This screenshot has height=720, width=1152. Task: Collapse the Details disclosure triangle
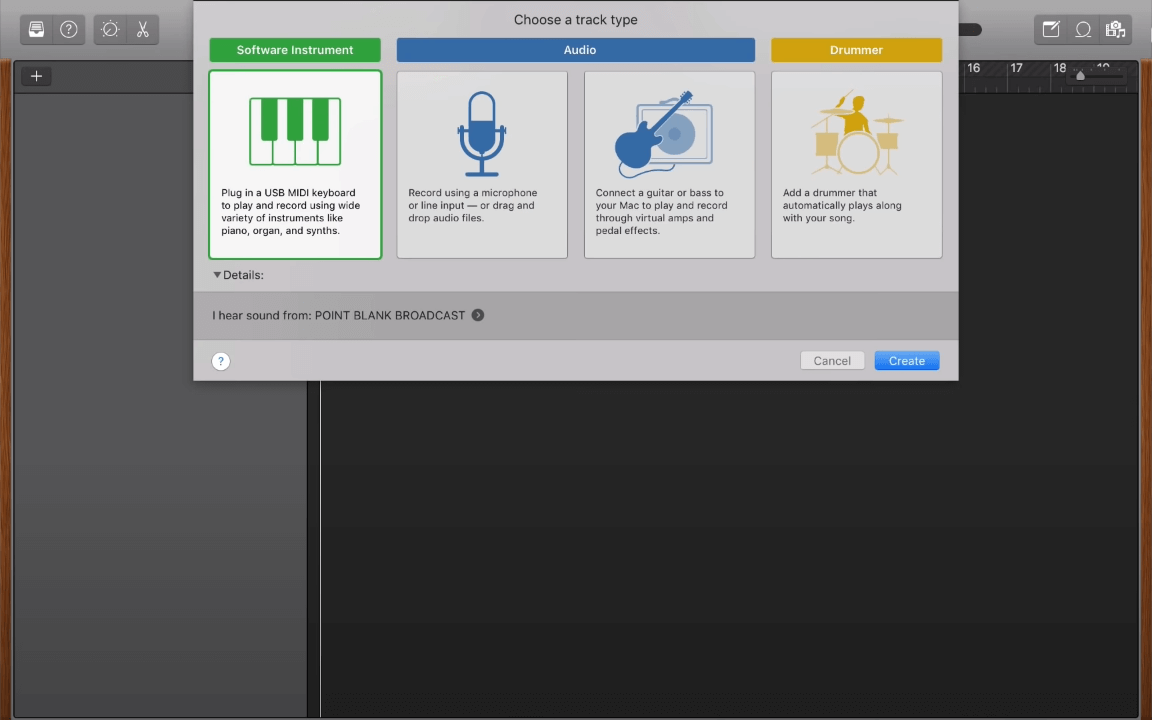point(217,275)
